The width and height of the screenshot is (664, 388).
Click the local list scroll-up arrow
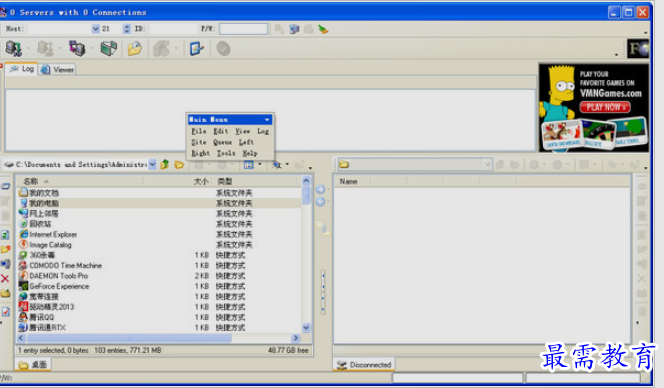(306, 181)
